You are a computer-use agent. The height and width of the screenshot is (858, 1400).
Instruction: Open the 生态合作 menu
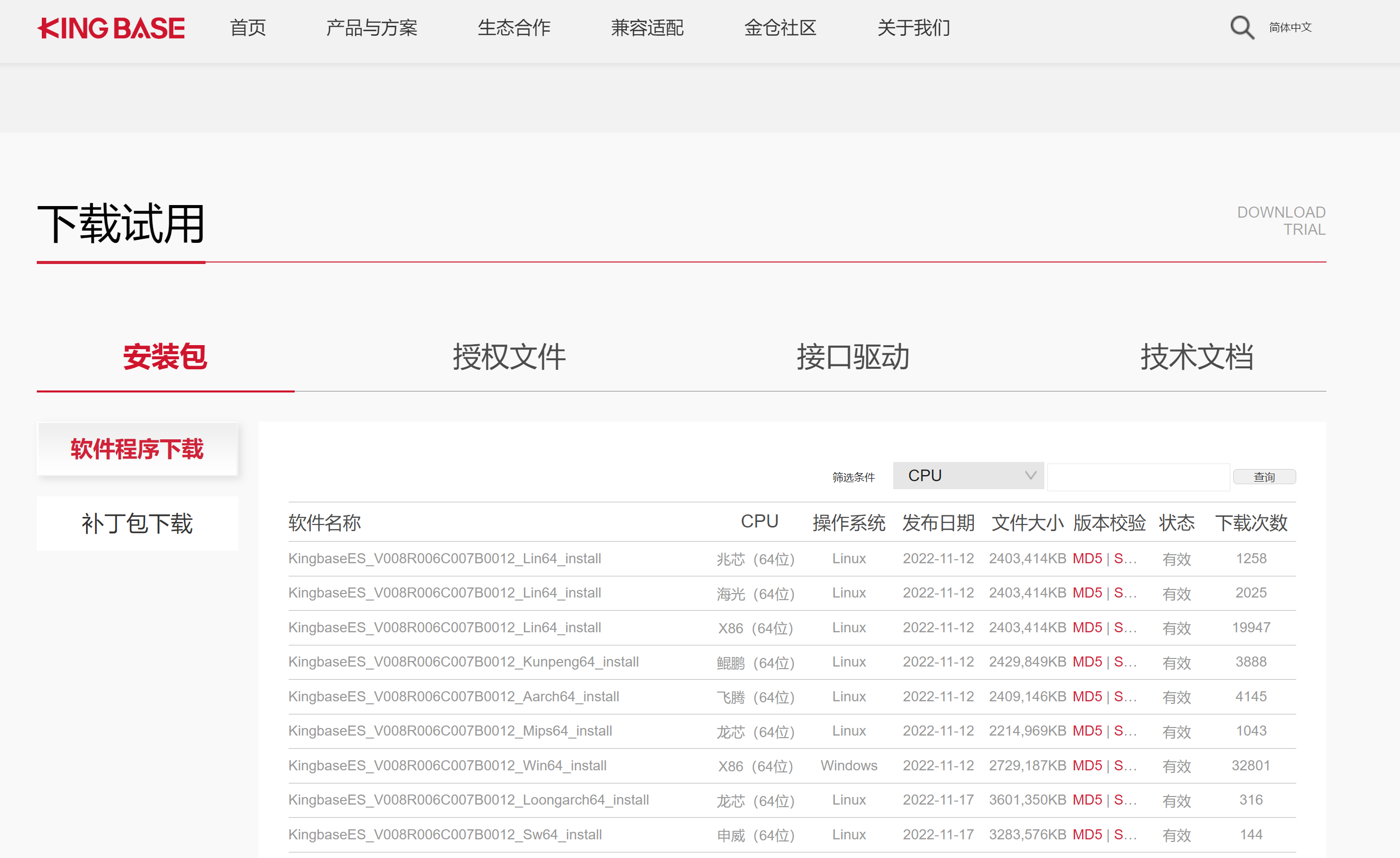tap(514, 27)
